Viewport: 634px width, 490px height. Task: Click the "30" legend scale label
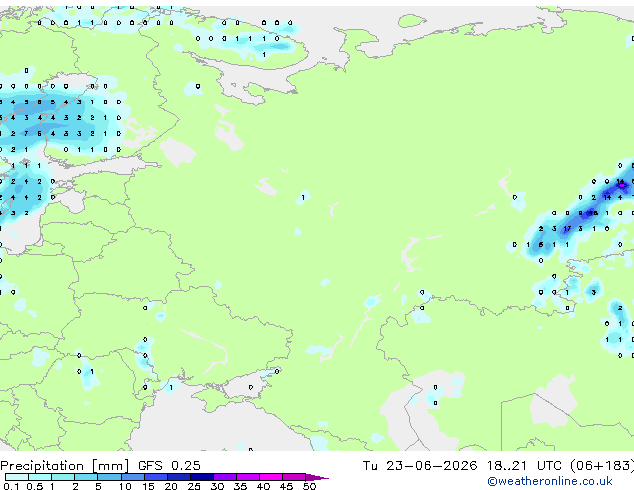(x=217, y=486)
